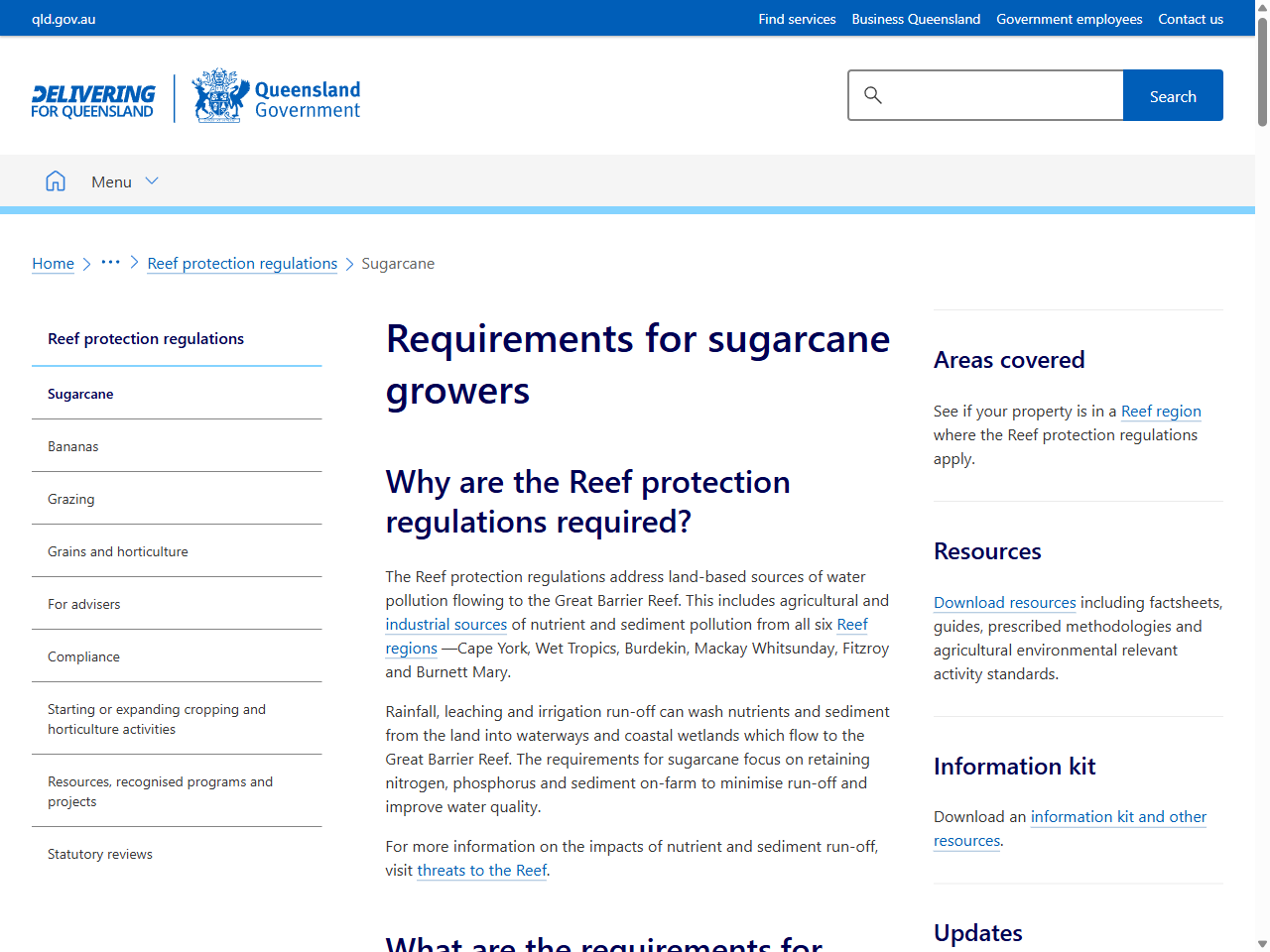
Task: Click the breadcrumb ellipsis to reveal hidden pages
Action: pos(110,263)
